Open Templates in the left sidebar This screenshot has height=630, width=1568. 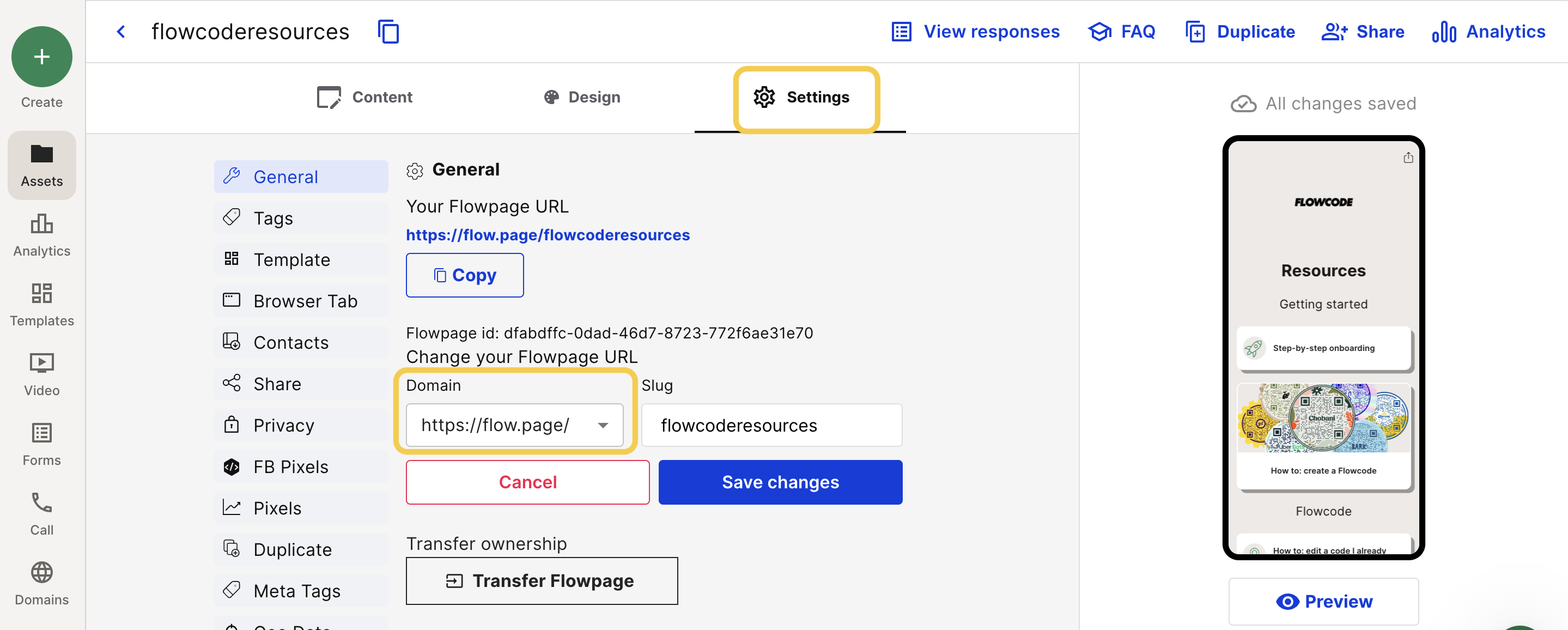click(x=41, y=304)
